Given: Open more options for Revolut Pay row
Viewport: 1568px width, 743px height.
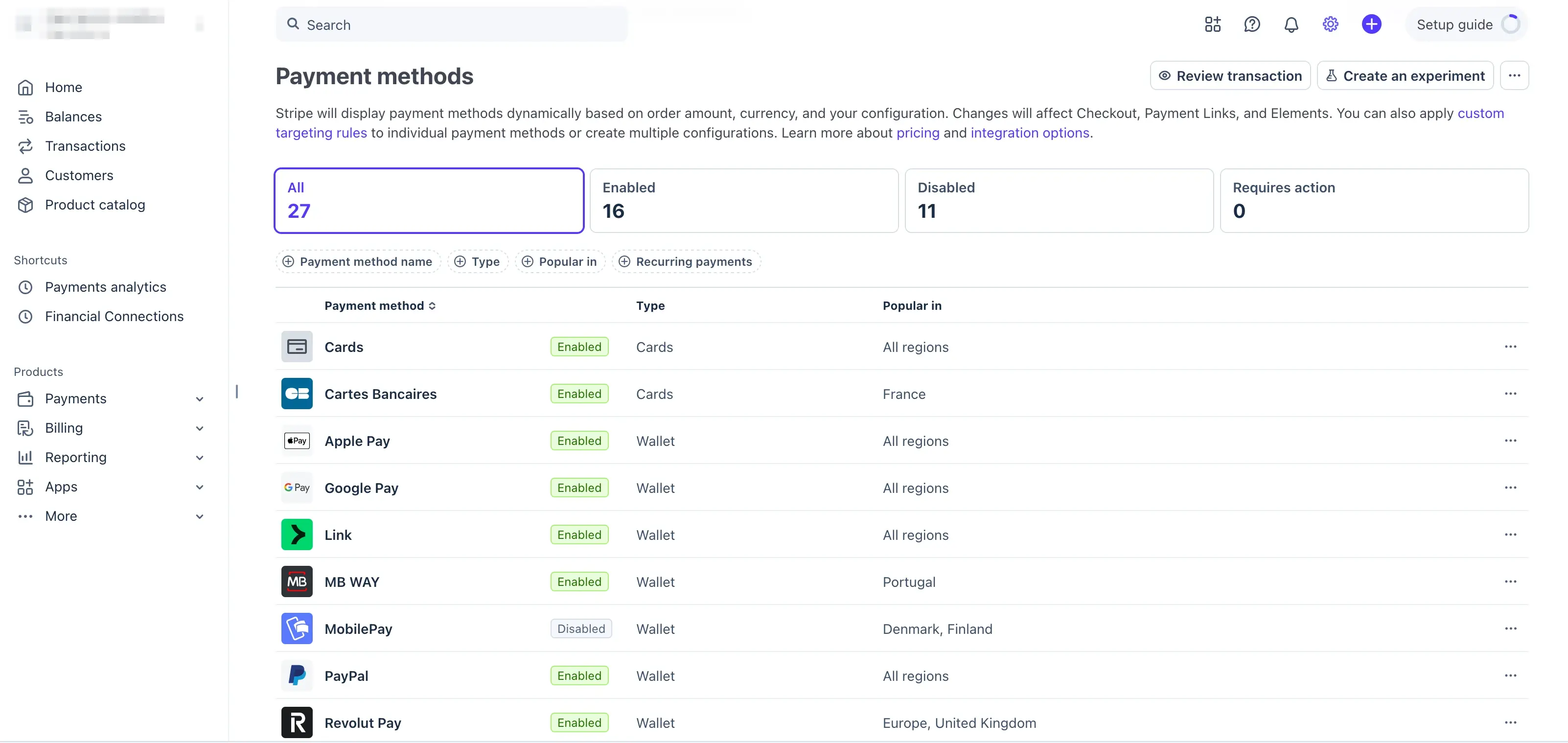Looking at the screenshot, I should 1510,721.
